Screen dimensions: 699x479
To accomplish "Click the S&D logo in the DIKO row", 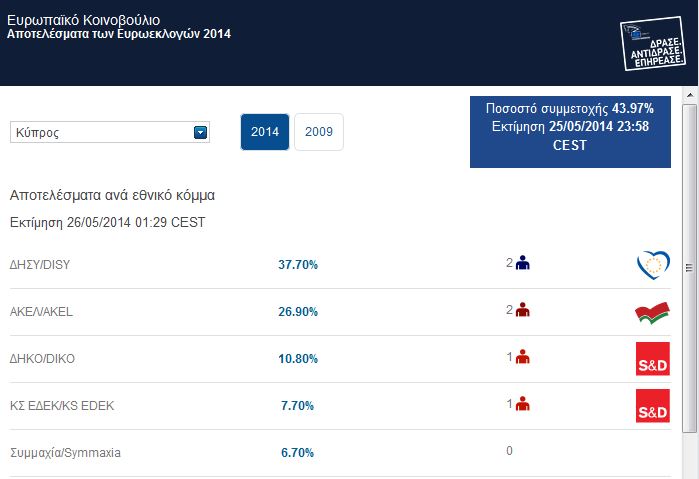I will pos(652,358).
